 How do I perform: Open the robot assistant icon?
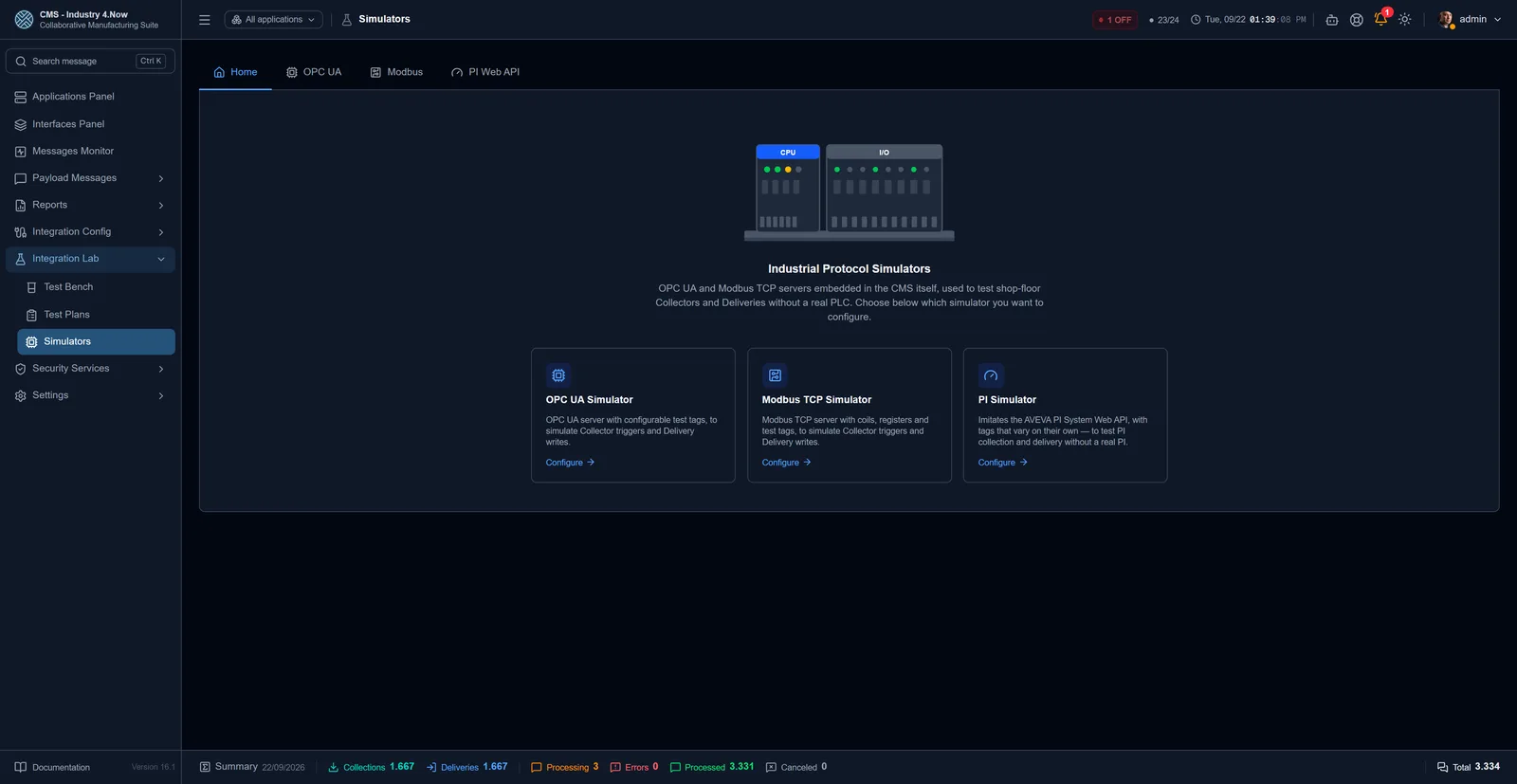pos(1331,19)
